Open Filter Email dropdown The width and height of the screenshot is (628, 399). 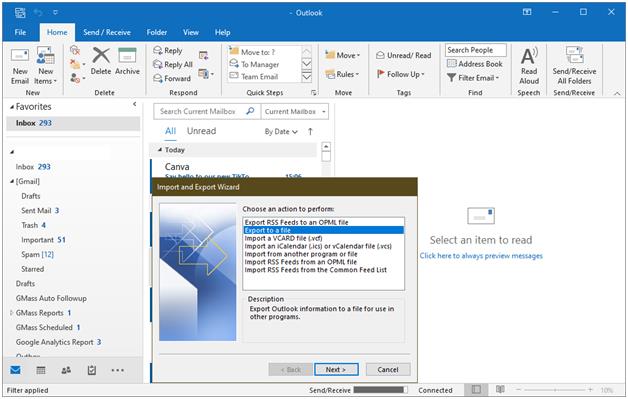tap(473, 78)
